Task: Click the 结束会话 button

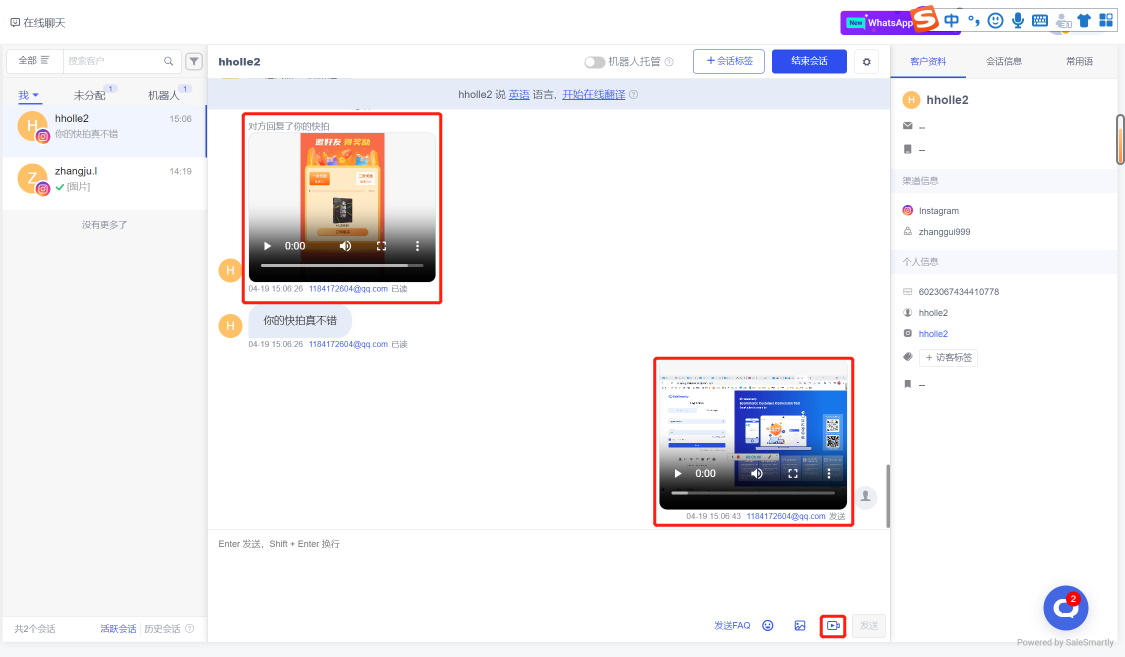Action: click(809, 61)
